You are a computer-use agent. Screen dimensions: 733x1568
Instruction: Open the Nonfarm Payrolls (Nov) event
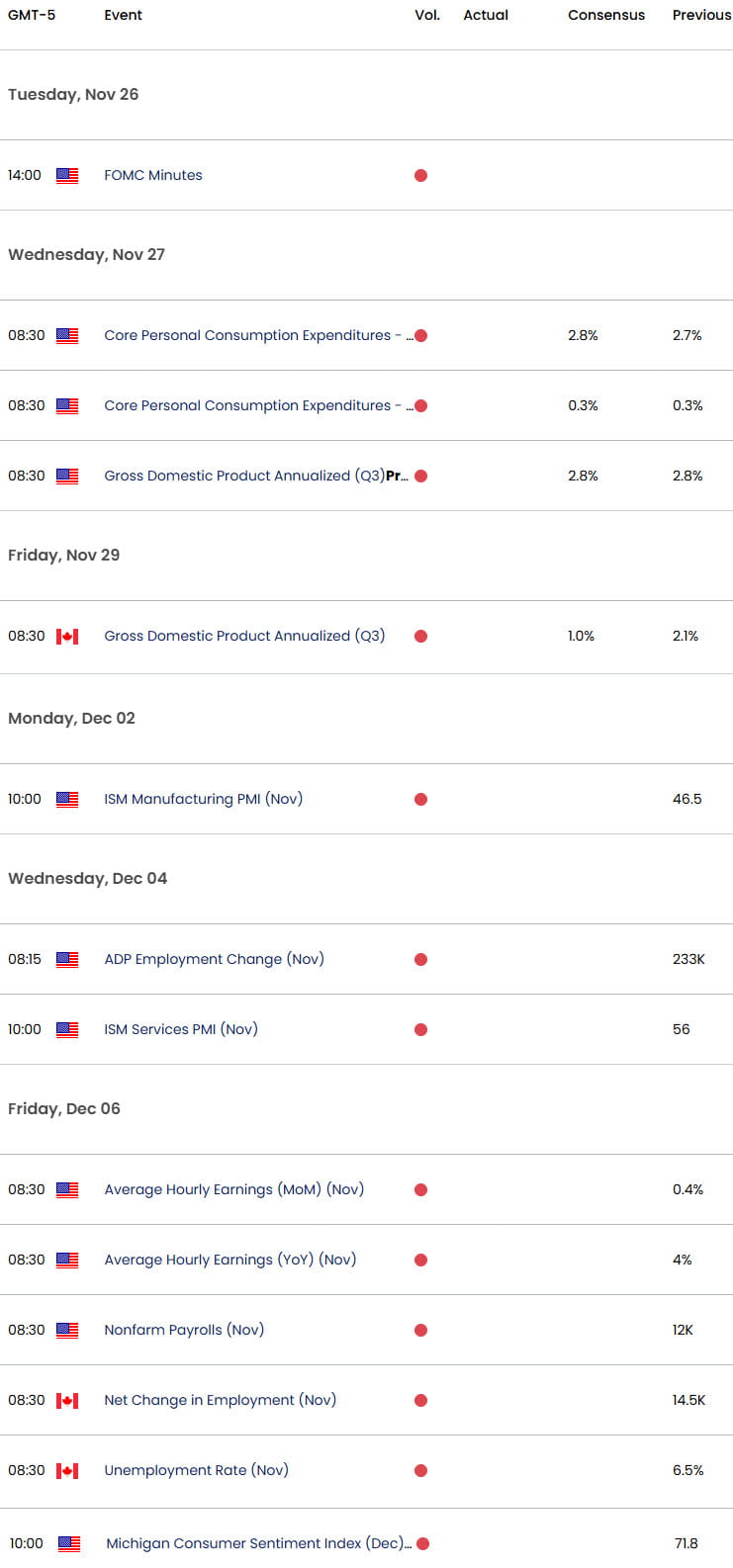[x=183, y=1330]
